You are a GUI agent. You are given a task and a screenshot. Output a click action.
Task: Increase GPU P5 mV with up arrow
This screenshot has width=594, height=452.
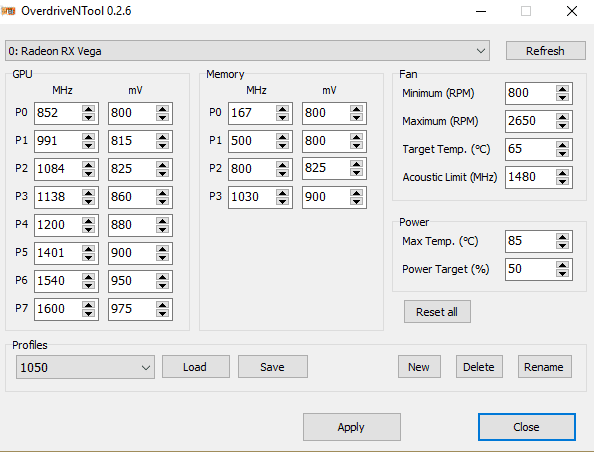click(163, 249)
